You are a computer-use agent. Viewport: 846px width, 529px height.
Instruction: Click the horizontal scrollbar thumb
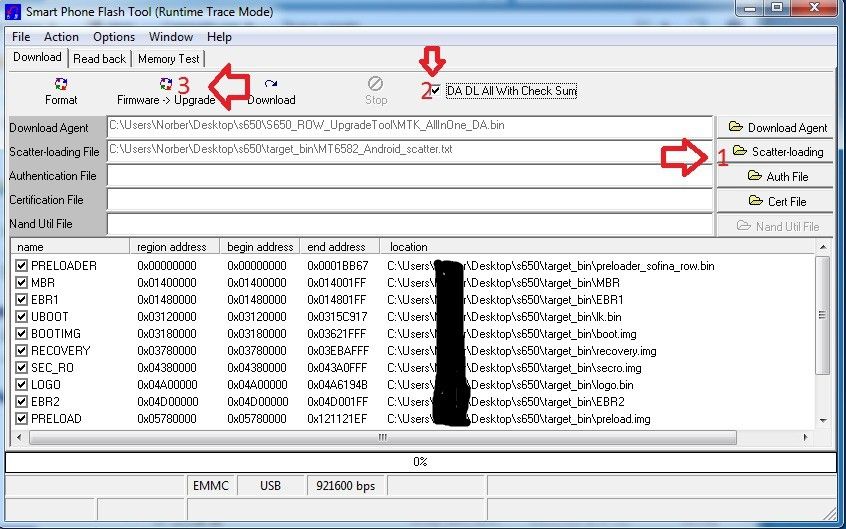pyautogui.click(x=382, y=437)
